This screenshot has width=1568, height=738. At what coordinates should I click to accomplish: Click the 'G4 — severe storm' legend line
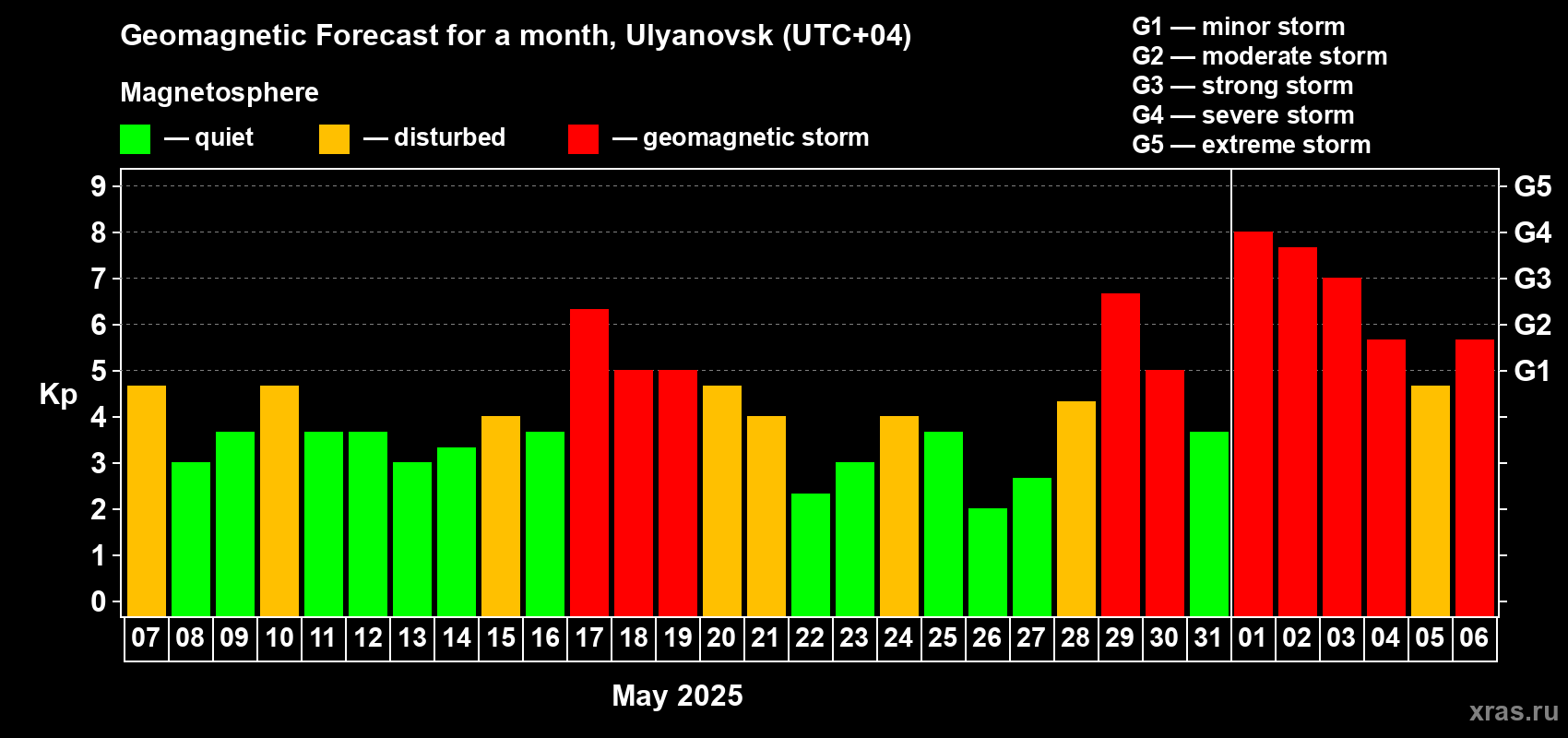coord(1243,115)
